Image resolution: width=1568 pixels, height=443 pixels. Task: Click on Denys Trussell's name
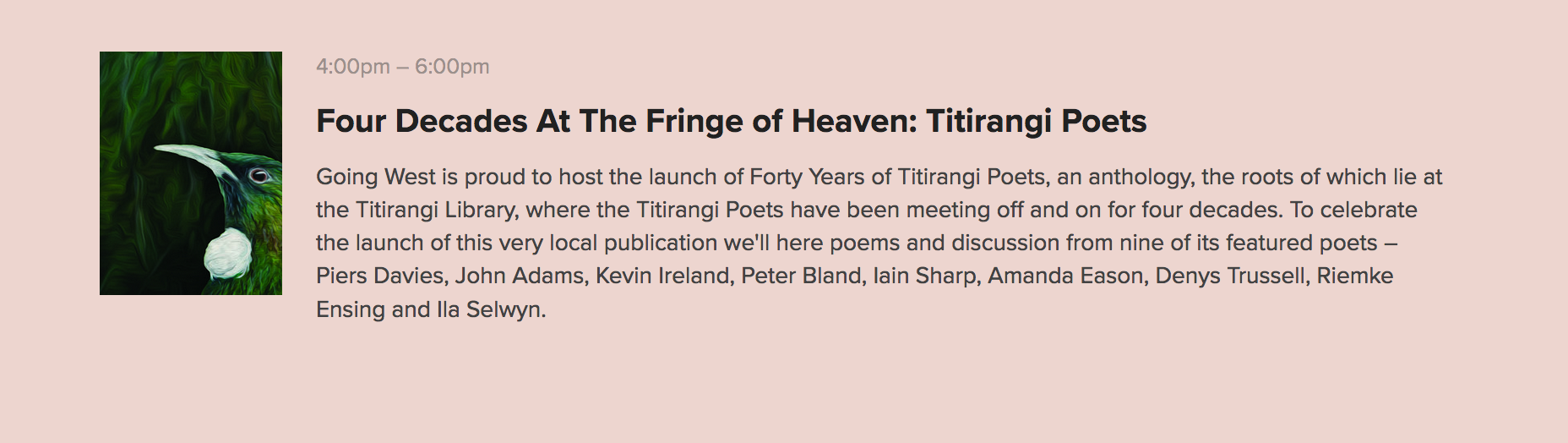[x=1230, y=276]
